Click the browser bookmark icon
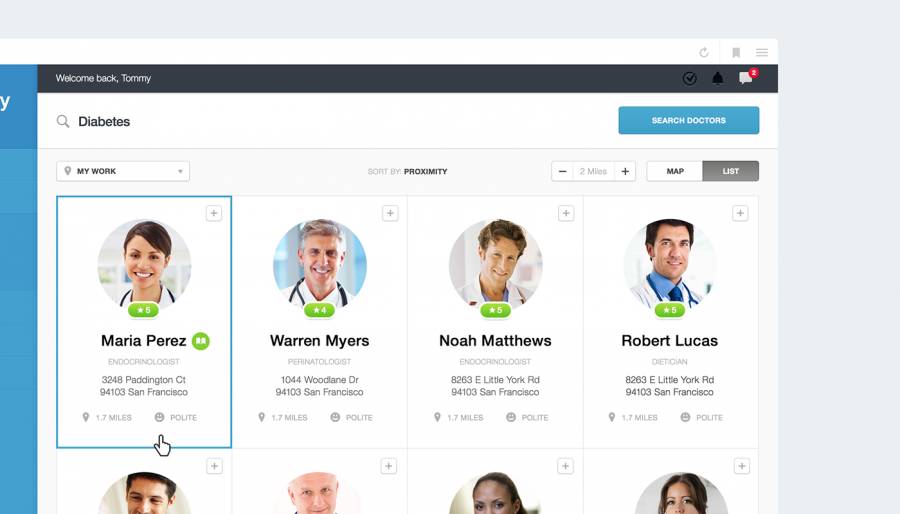 [x=736, y=53]
